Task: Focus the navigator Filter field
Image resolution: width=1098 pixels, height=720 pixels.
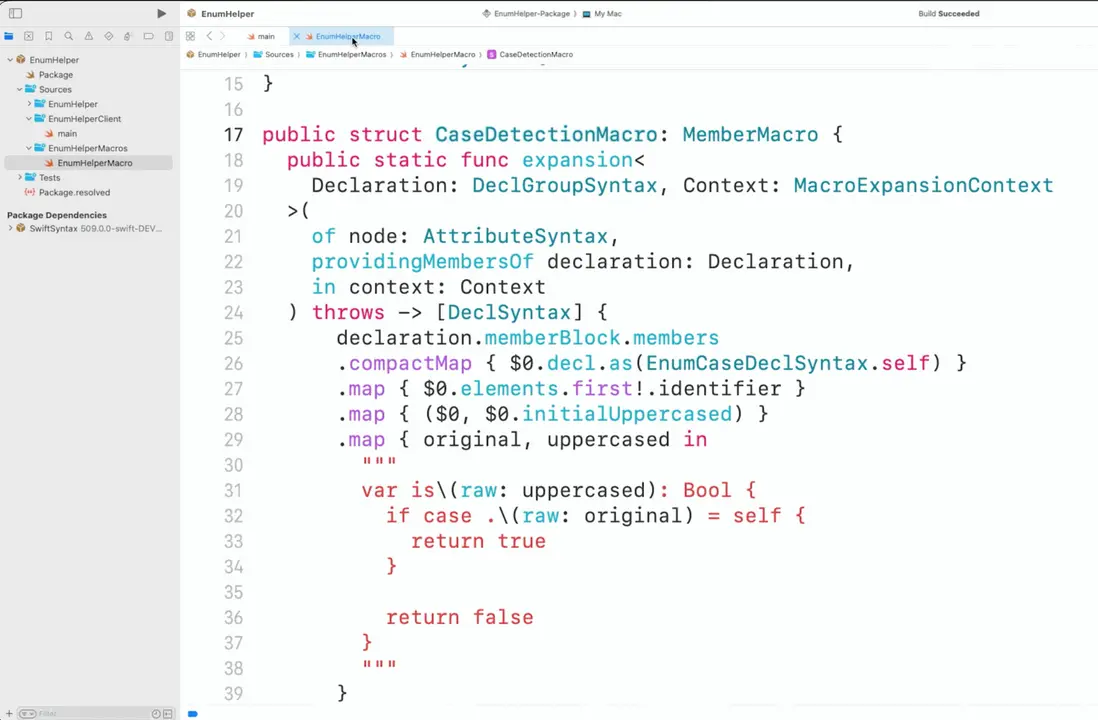Action: point(92,714)
